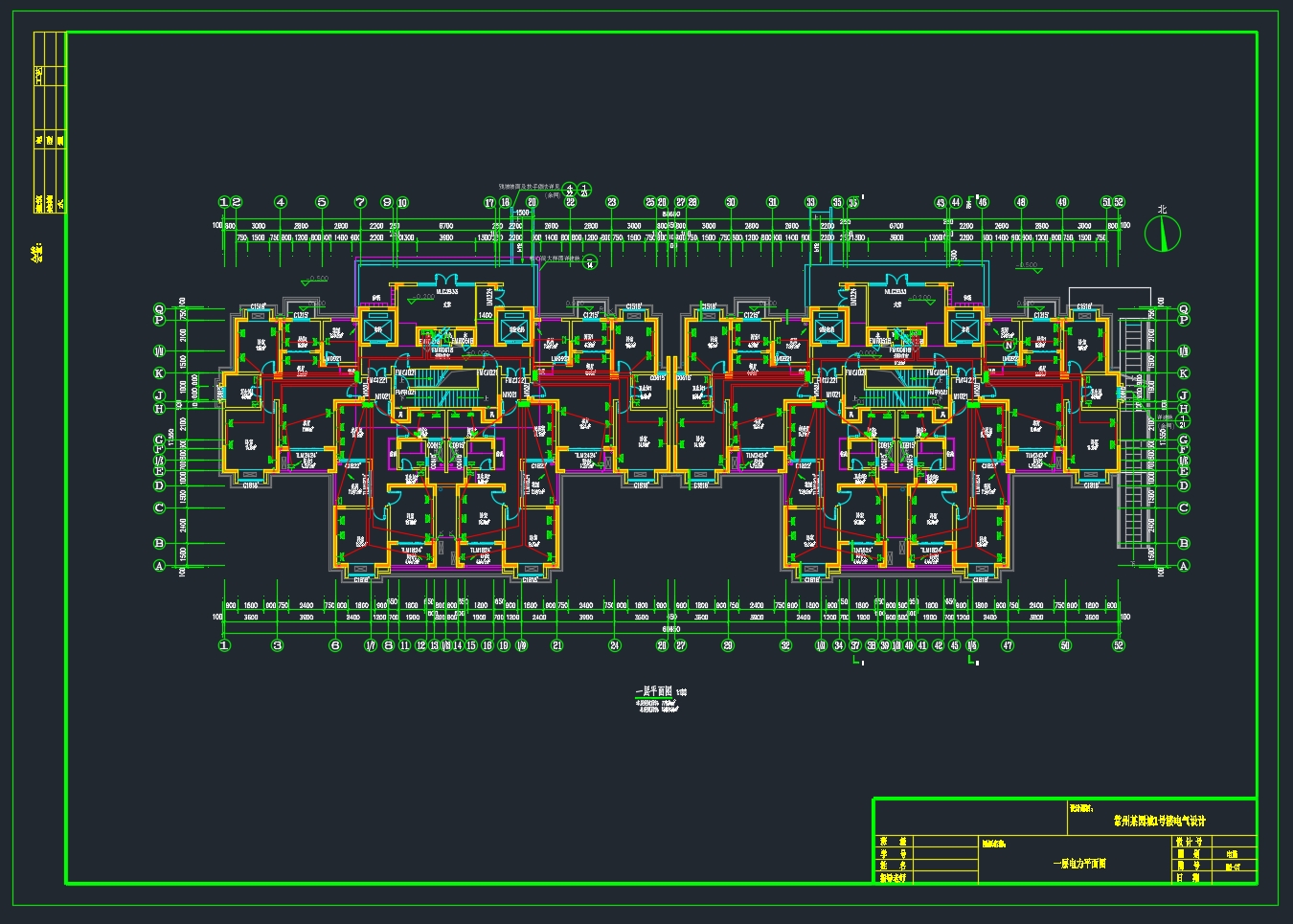This screenshot has height=924, width=1293.
Task: Select the floor plan title text below the drawing
Action: pos(655,691)
